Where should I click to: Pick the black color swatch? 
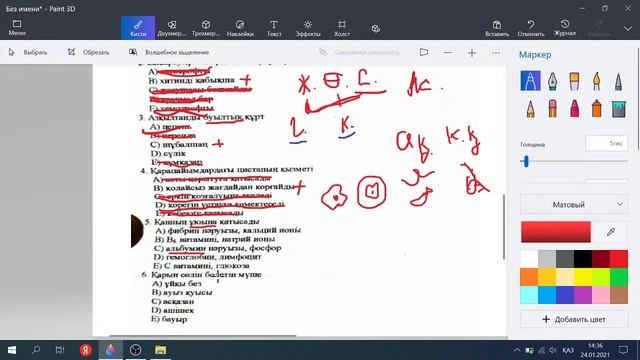(583, 259)
